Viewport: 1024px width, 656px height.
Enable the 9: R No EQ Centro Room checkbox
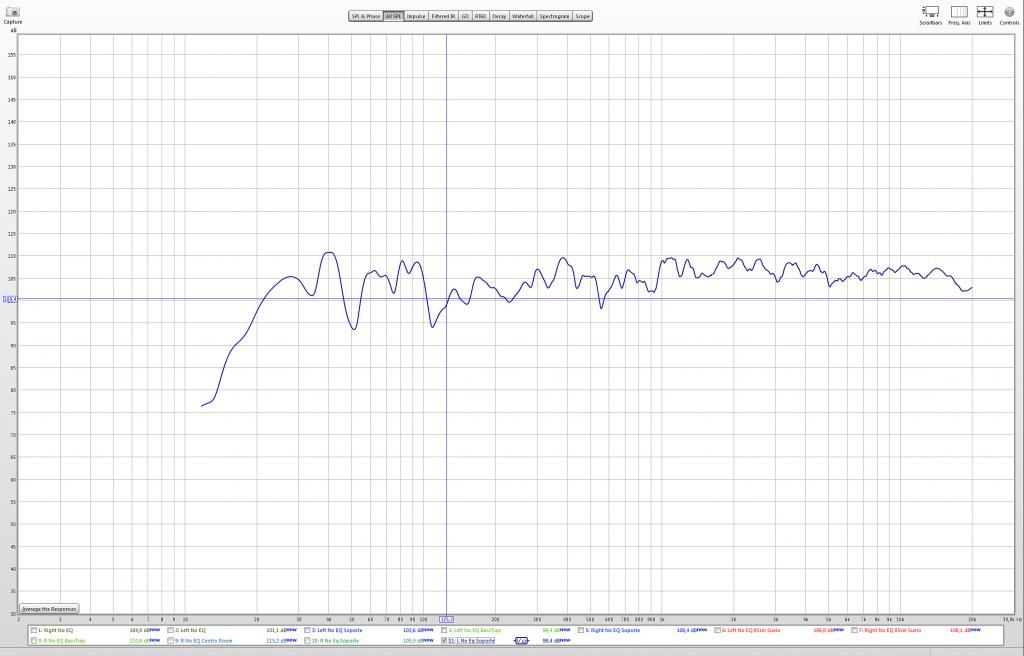point(170,641)
